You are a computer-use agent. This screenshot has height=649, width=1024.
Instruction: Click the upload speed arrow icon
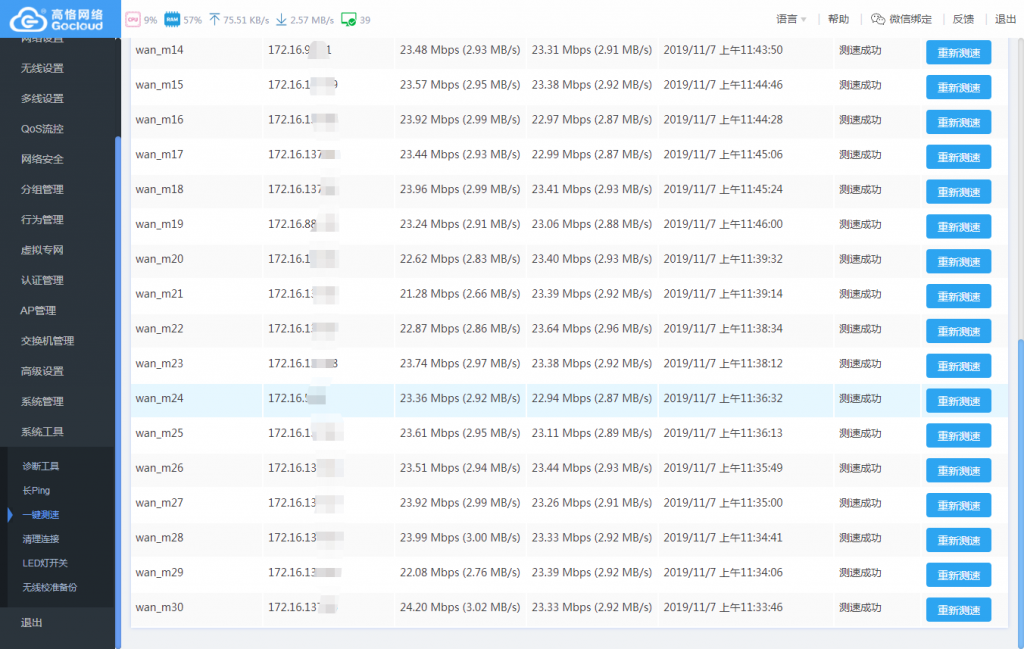click(214, 19)
